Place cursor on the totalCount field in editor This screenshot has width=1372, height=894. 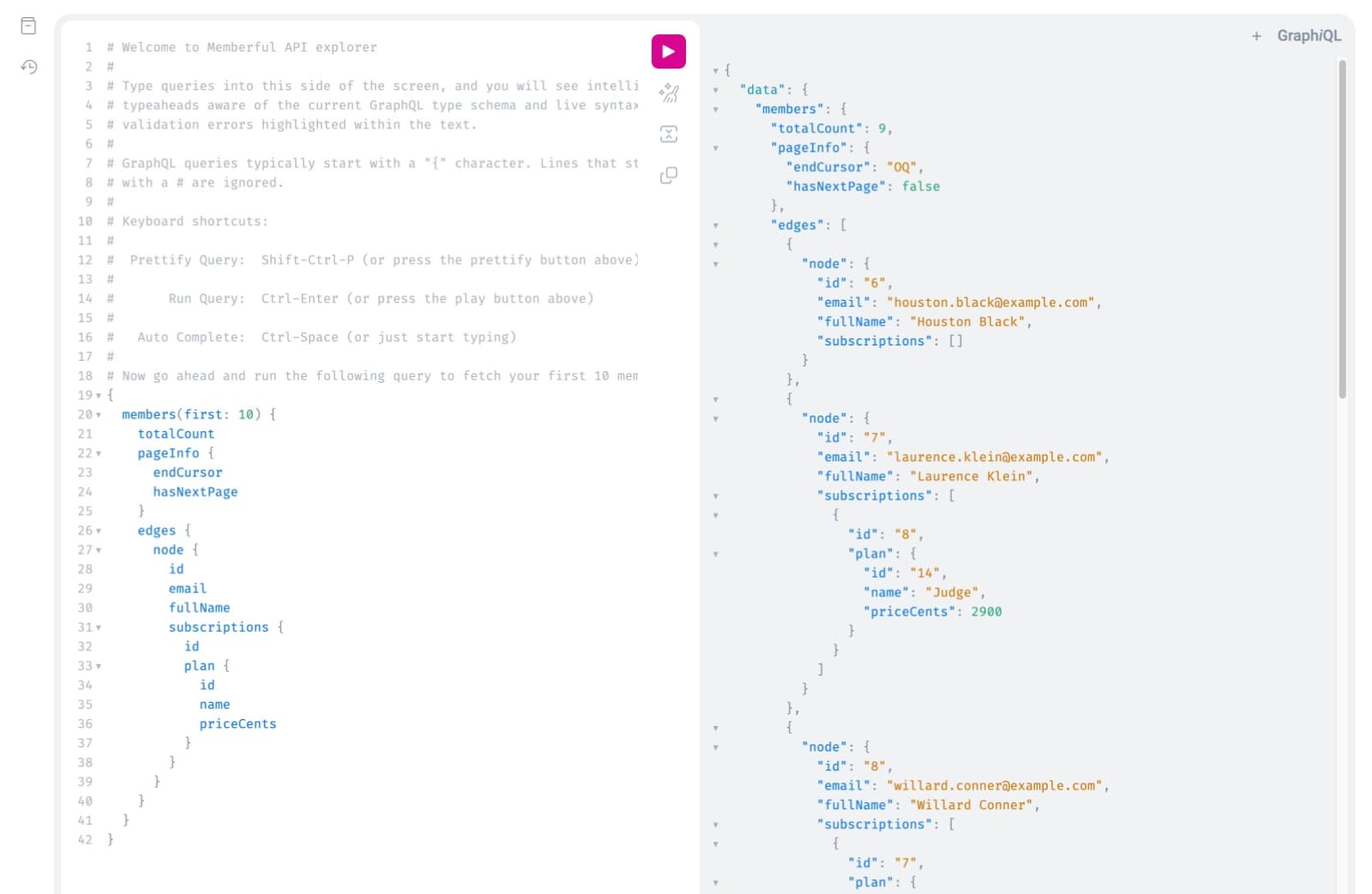click(x=175, y=434)
